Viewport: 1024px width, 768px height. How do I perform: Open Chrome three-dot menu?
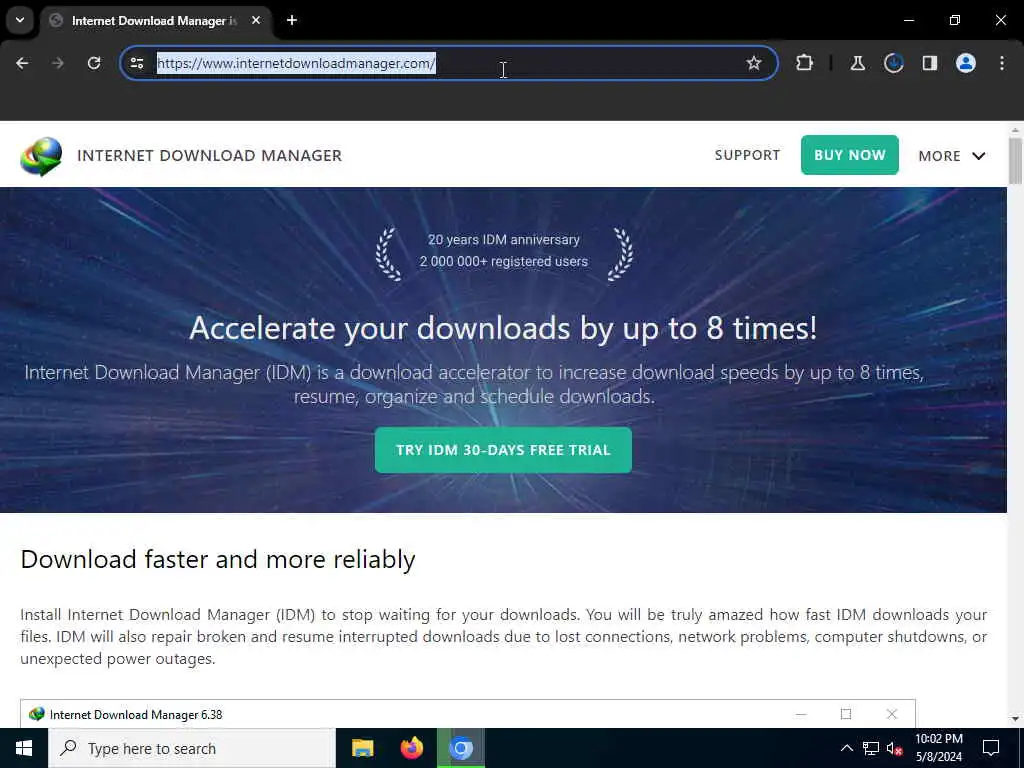pos(1002,63)
